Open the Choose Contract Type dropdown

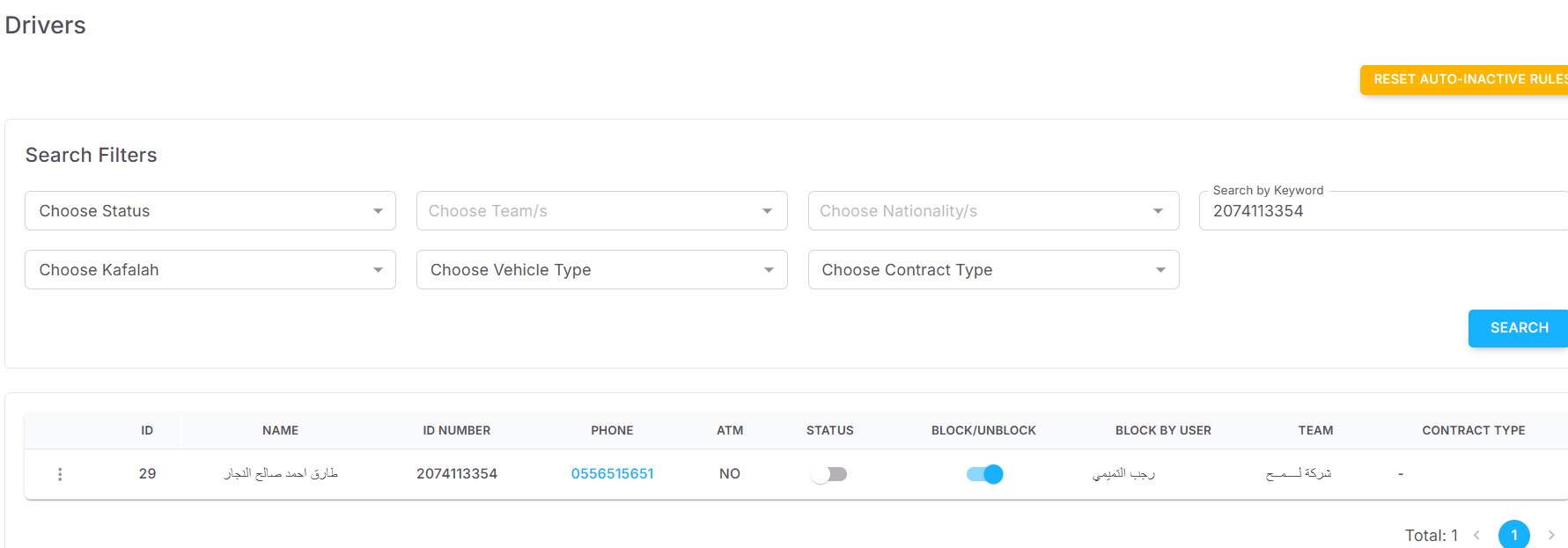point(993,270)
